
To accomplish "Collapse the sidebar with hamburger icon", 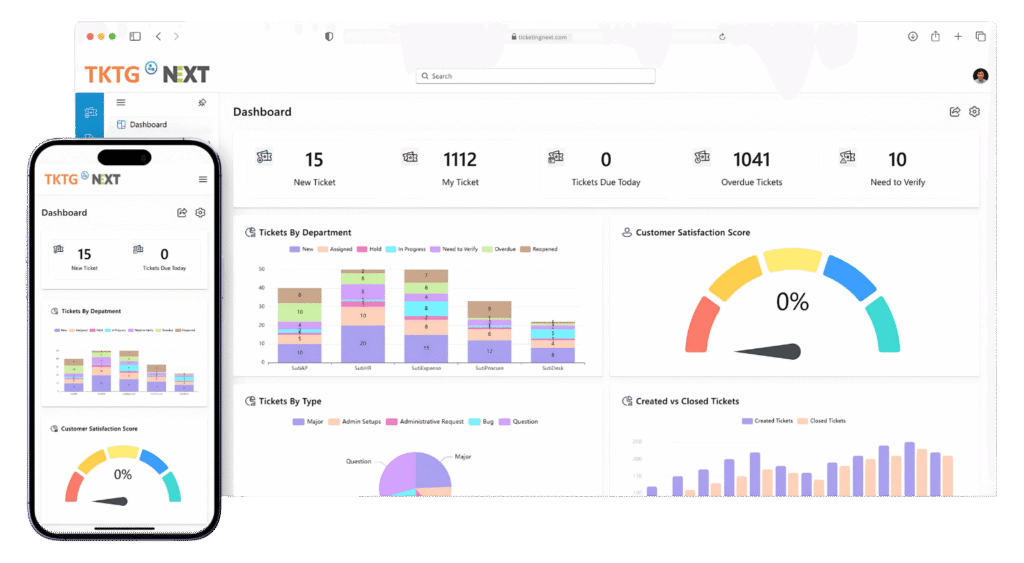I will click(121, 102).
